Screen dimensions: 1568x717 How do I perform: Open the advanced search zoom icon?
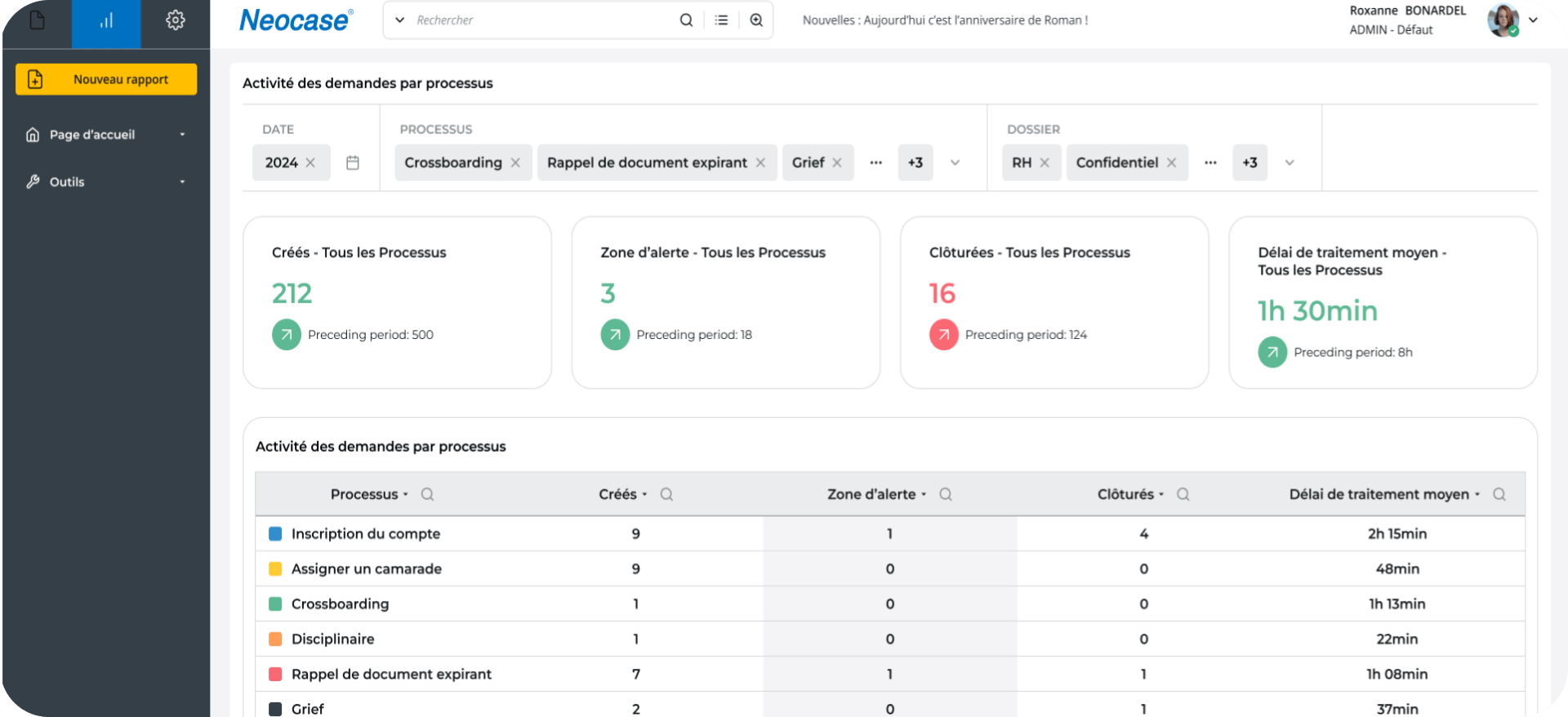pyautogui.click(x=757, y=20)
